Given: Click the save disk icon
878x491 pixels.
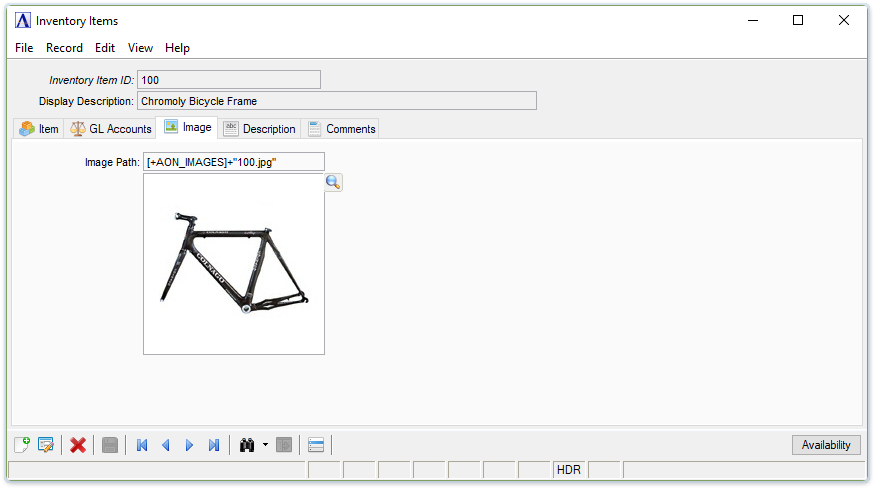Looking at the screenshot, I should [x=110, y=445].
